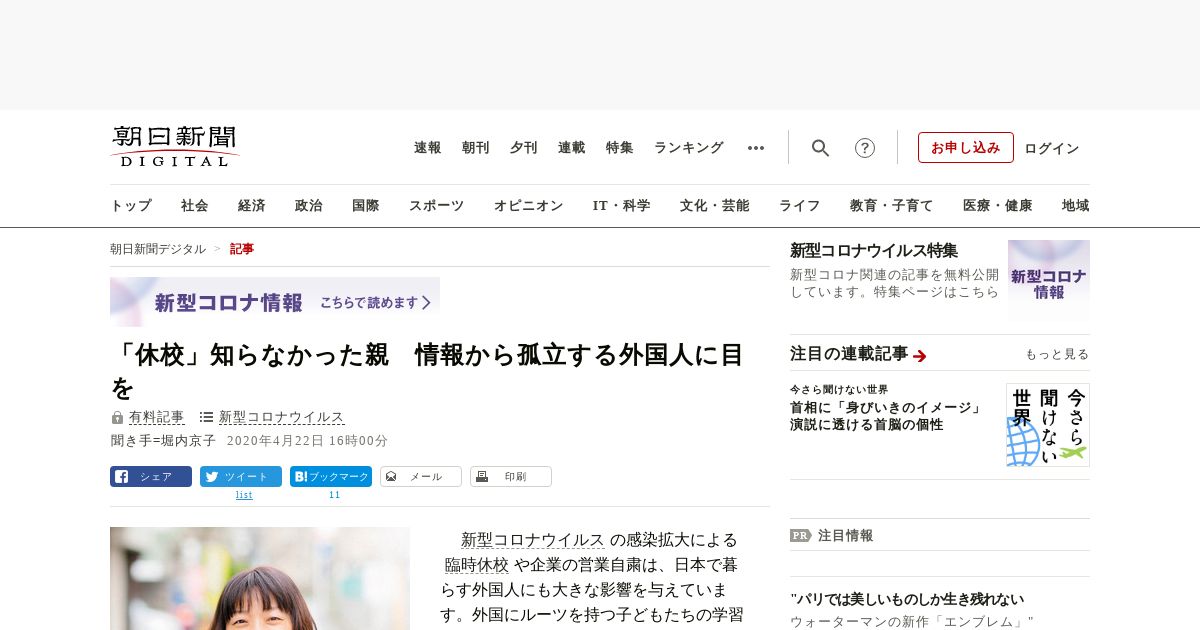Open the search magnifier icon
Viewport: 1200px width, 630px height.
[820, 148]
